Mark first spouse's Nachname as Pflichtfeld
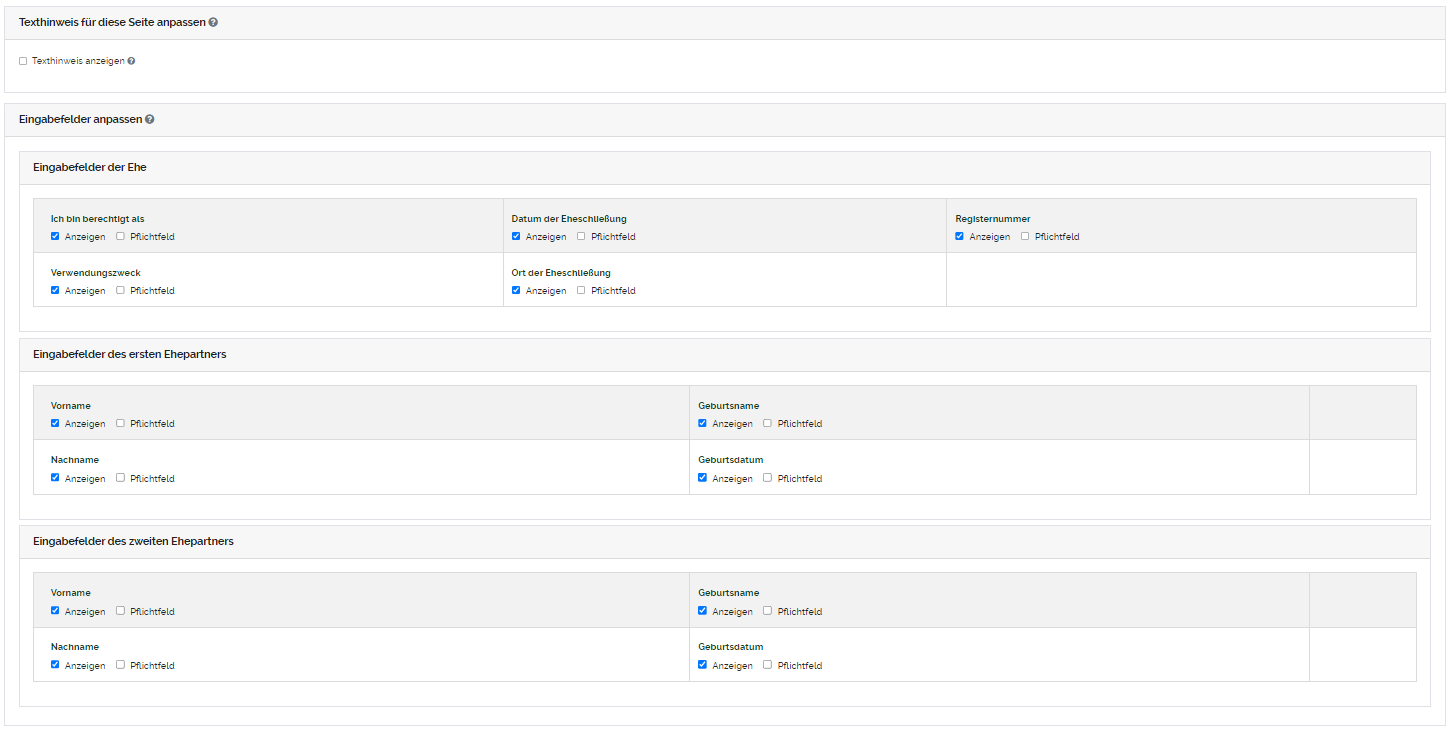The height and width of the screenshot is (730, 1449). pyautogui.click(x=118, y=478)
